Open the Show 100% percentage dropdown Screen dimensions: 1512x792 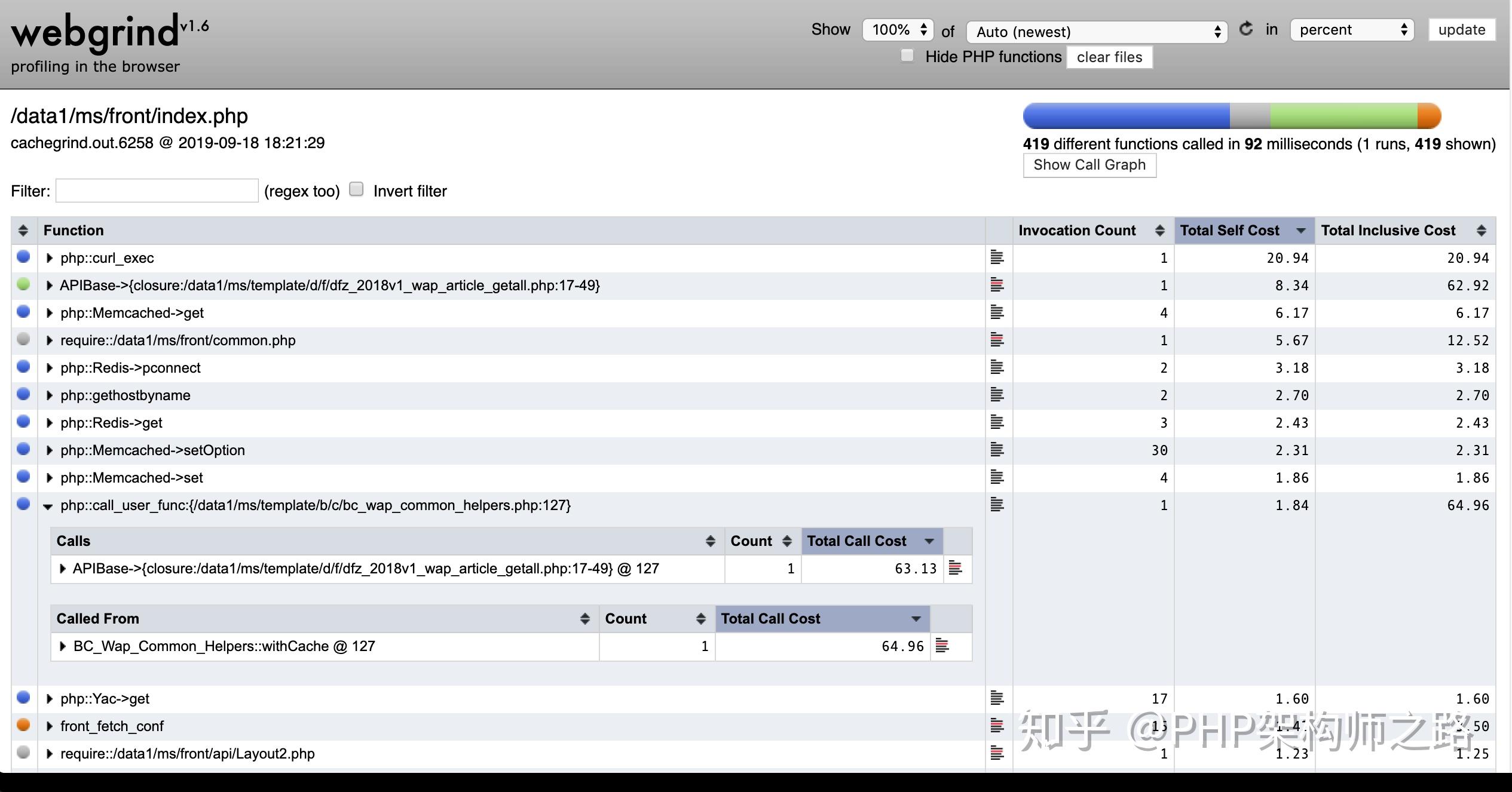coord(898,29)
